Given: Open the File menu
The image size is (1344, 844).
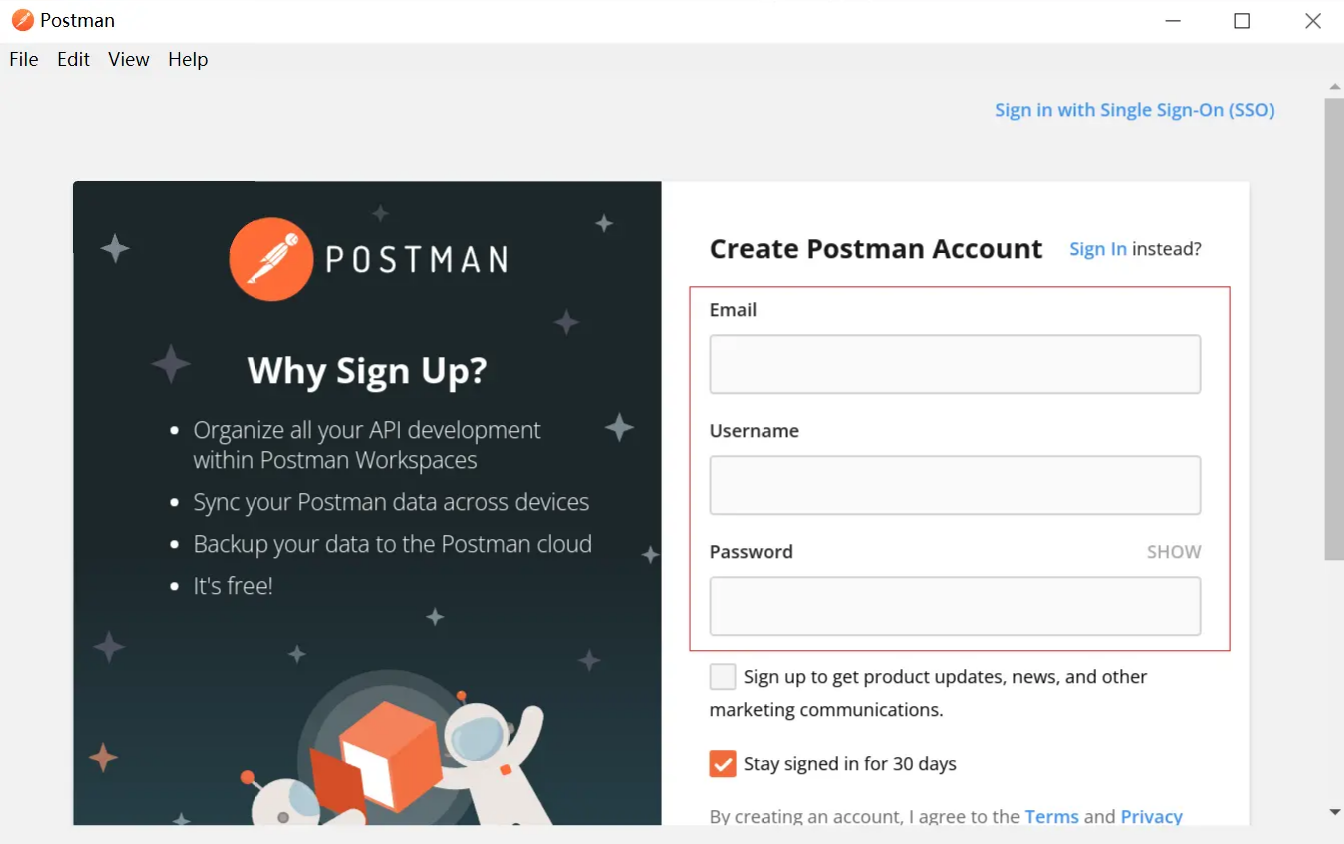Looking at the screenshot, I should 23,59.
